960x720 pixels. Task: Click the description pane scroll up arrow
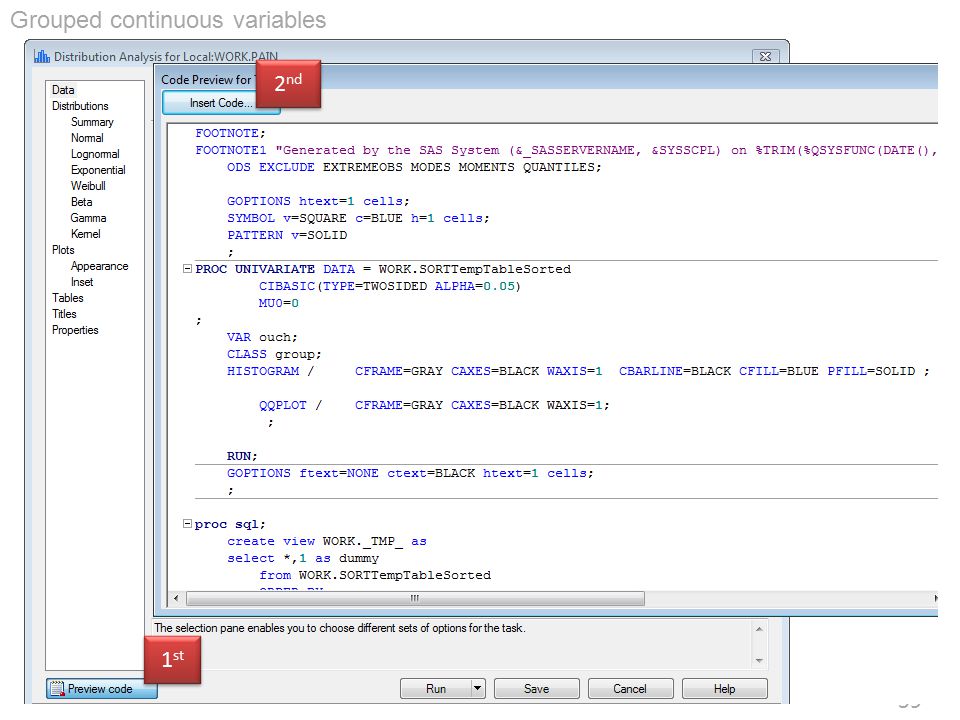[759, 629]
